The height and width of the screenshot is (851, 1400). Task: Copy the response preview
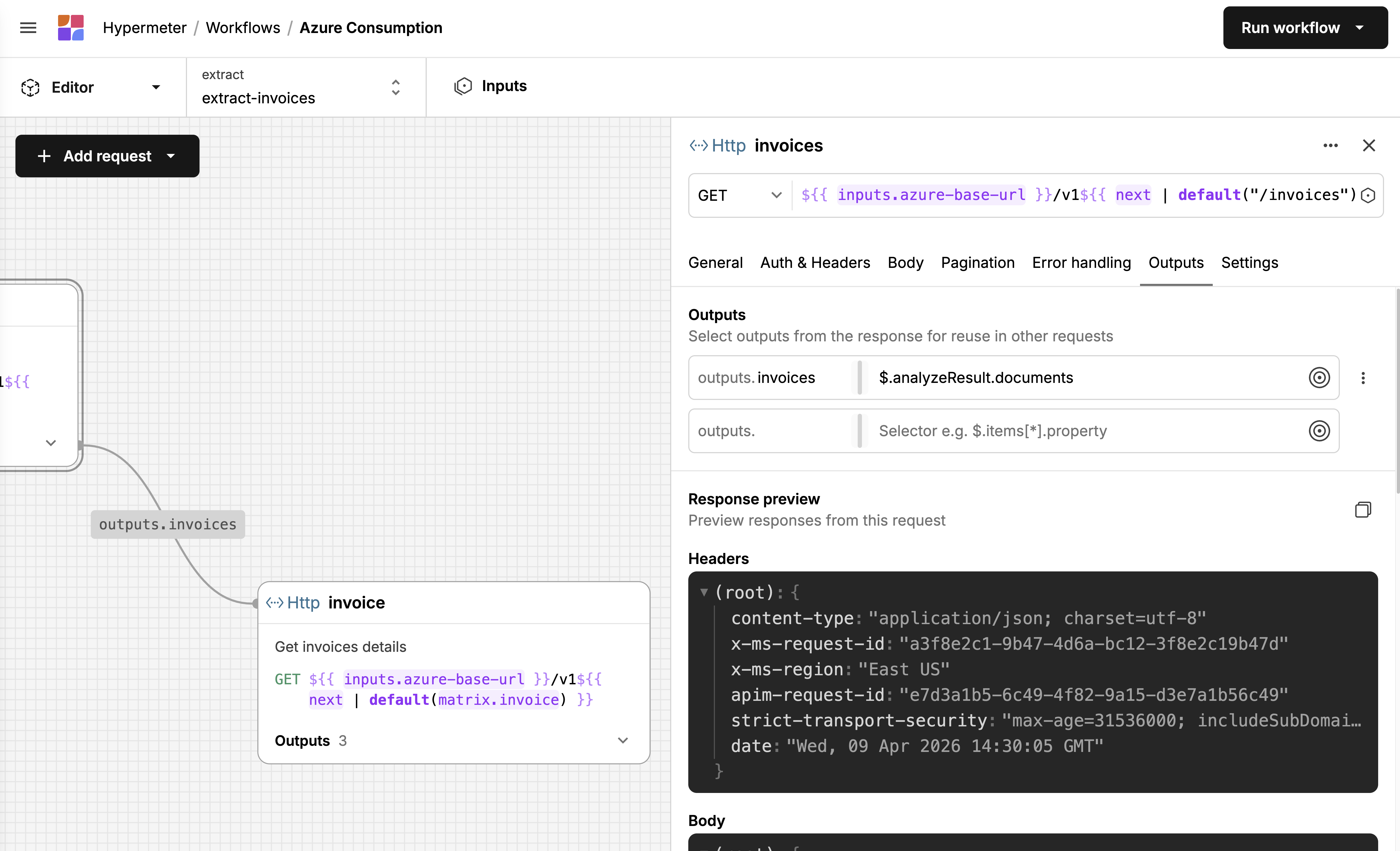pos(1362,510)
